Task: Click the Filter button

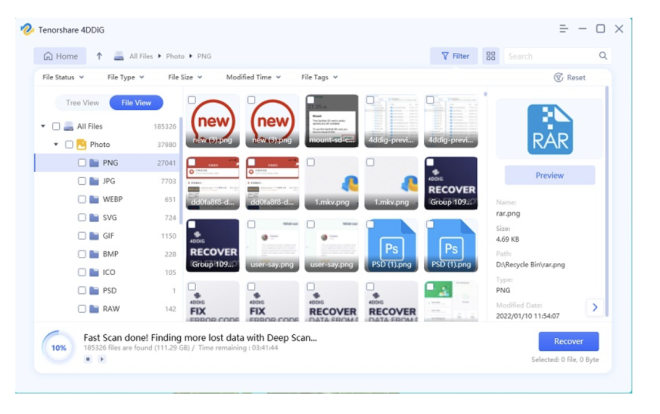Action: point(454,56)
